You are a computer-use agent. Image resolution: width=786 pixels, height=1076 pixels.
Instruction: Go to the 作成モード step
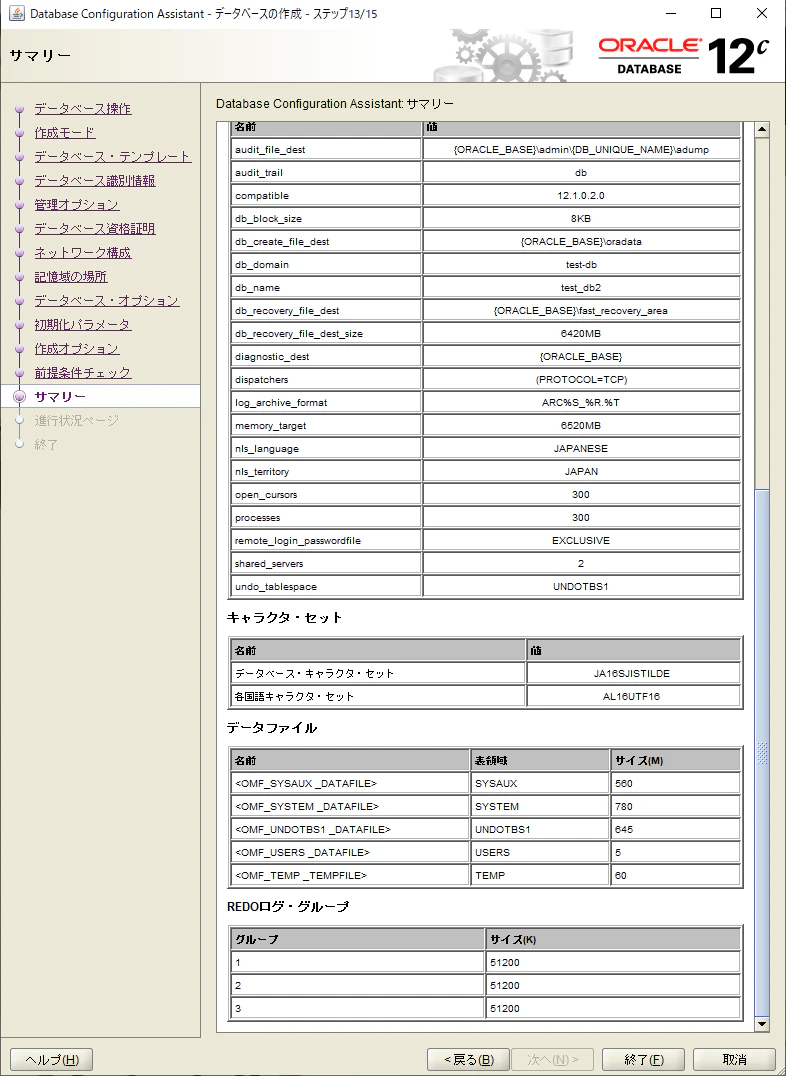pyautogui.click(x=65, y=133)
